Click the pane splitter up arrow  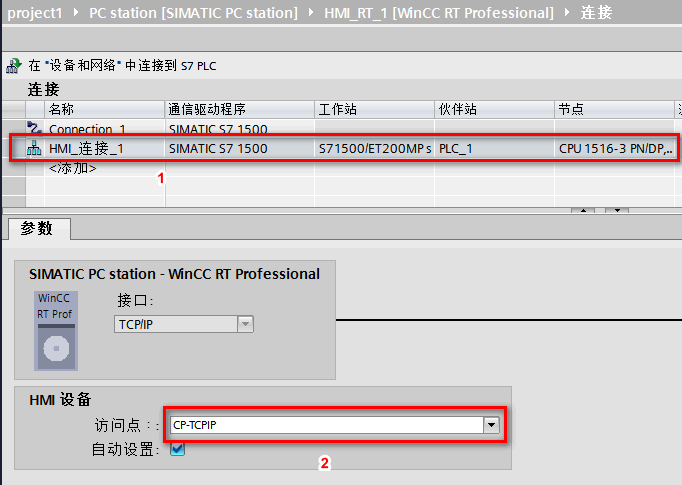tap(584, 211)
